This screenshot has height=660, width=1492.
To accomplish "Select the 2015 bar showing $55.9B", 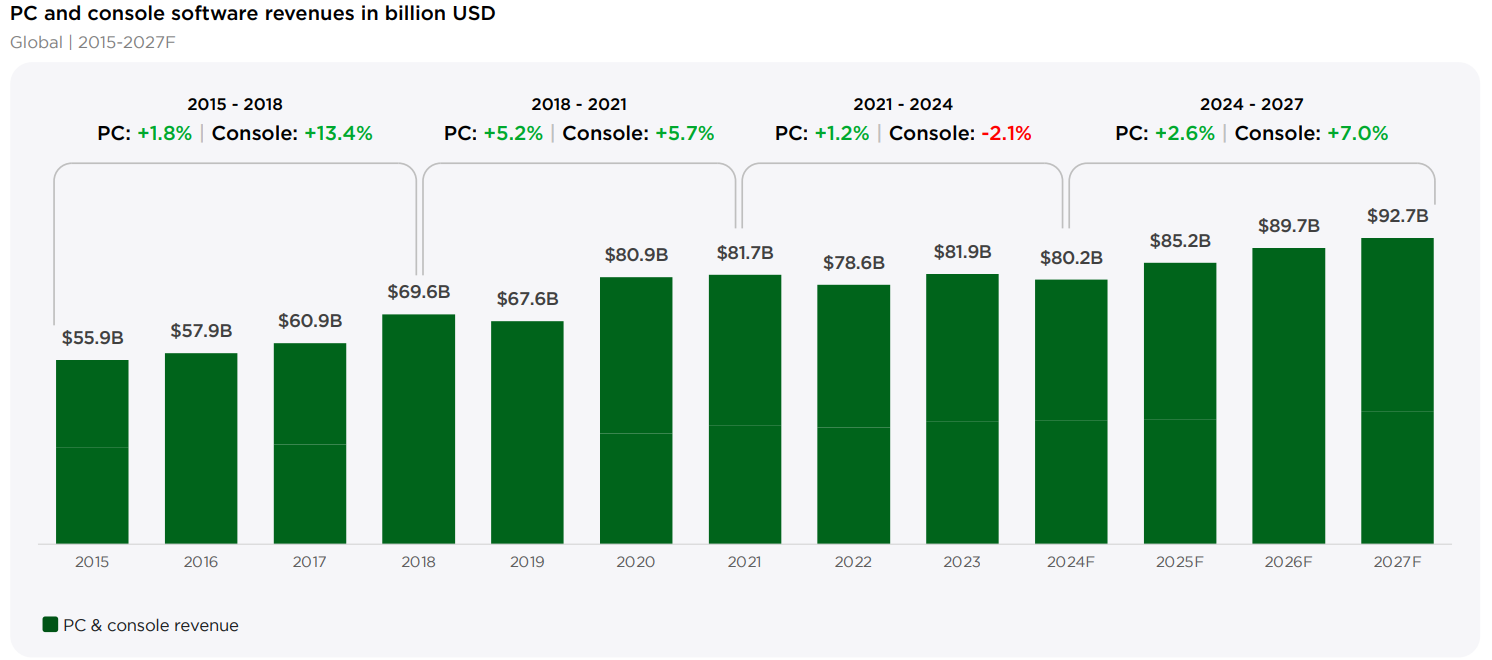I will coord(92,452).
